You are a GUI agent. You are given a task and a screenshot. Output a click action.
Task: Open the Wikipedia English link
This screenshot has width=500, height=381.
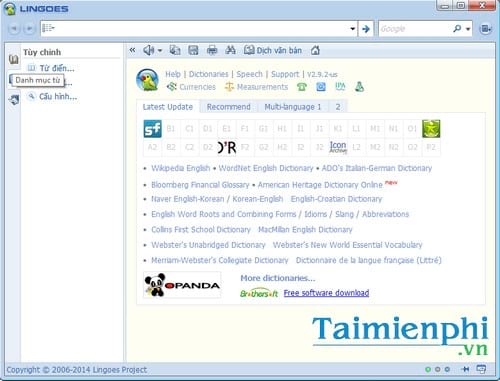(181, 168)
